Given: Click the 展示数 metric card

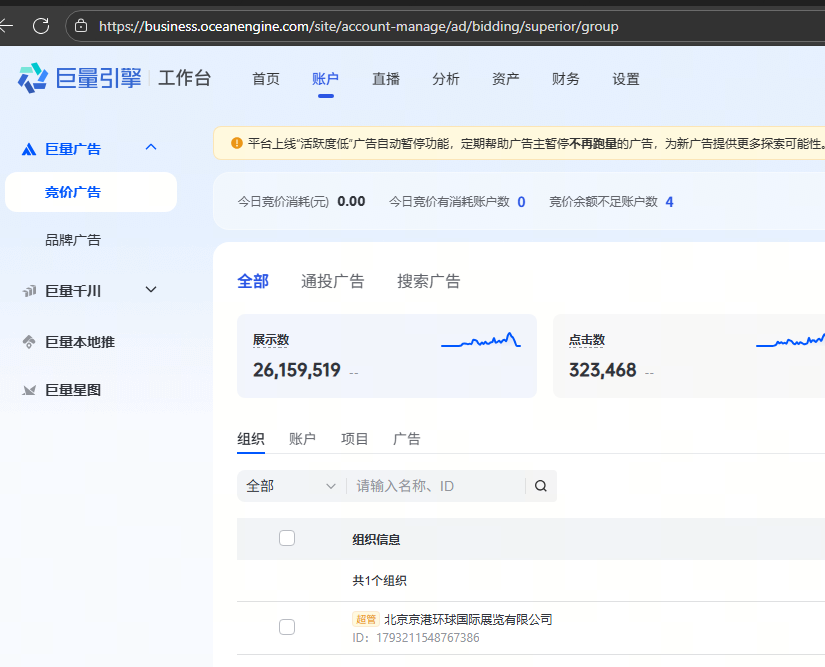Looking at the screenshot, I should pos(386,356).
